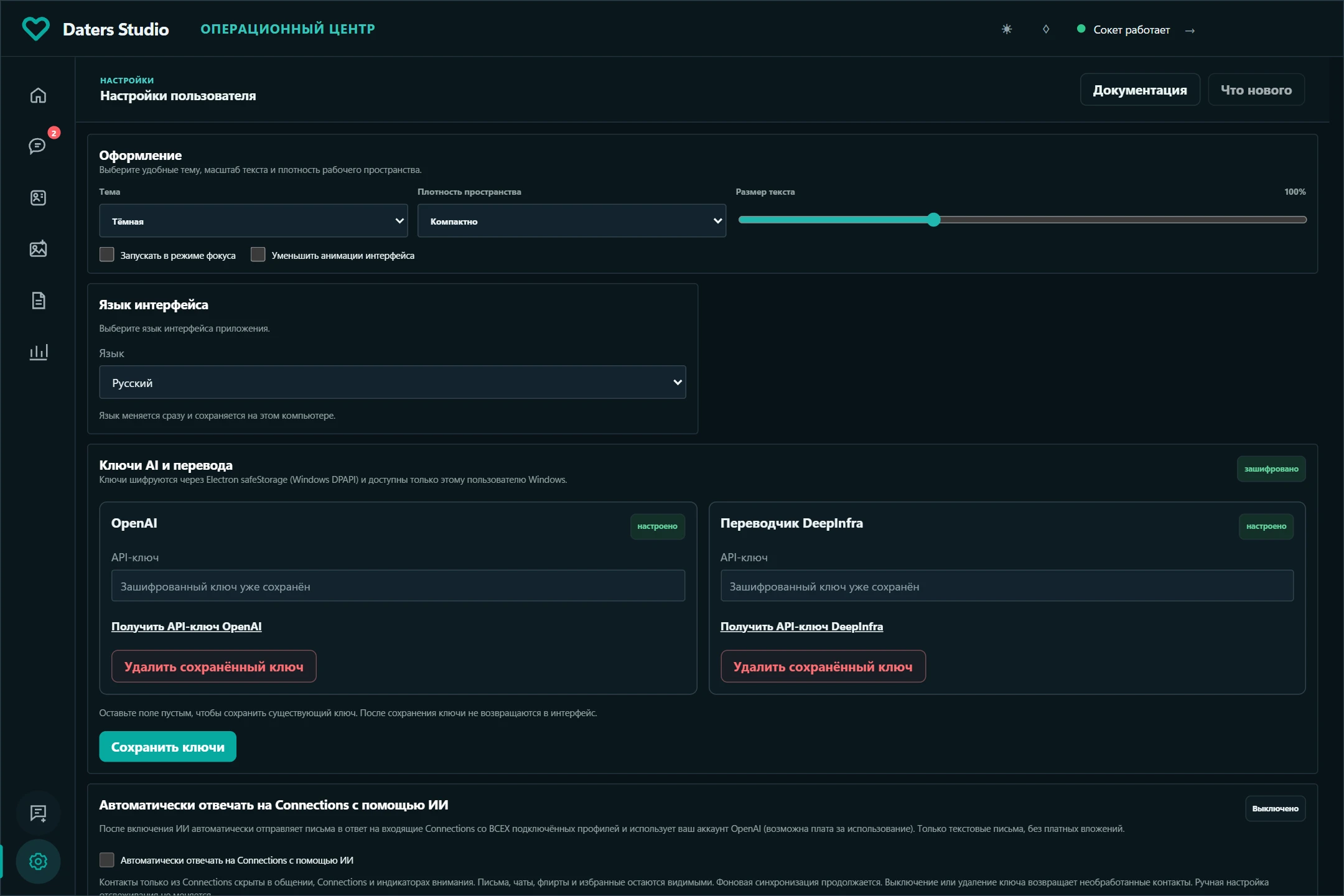Open the Язык dropdown showing Русский
The height and width of the screenshot is (896, 1344).
393,382
